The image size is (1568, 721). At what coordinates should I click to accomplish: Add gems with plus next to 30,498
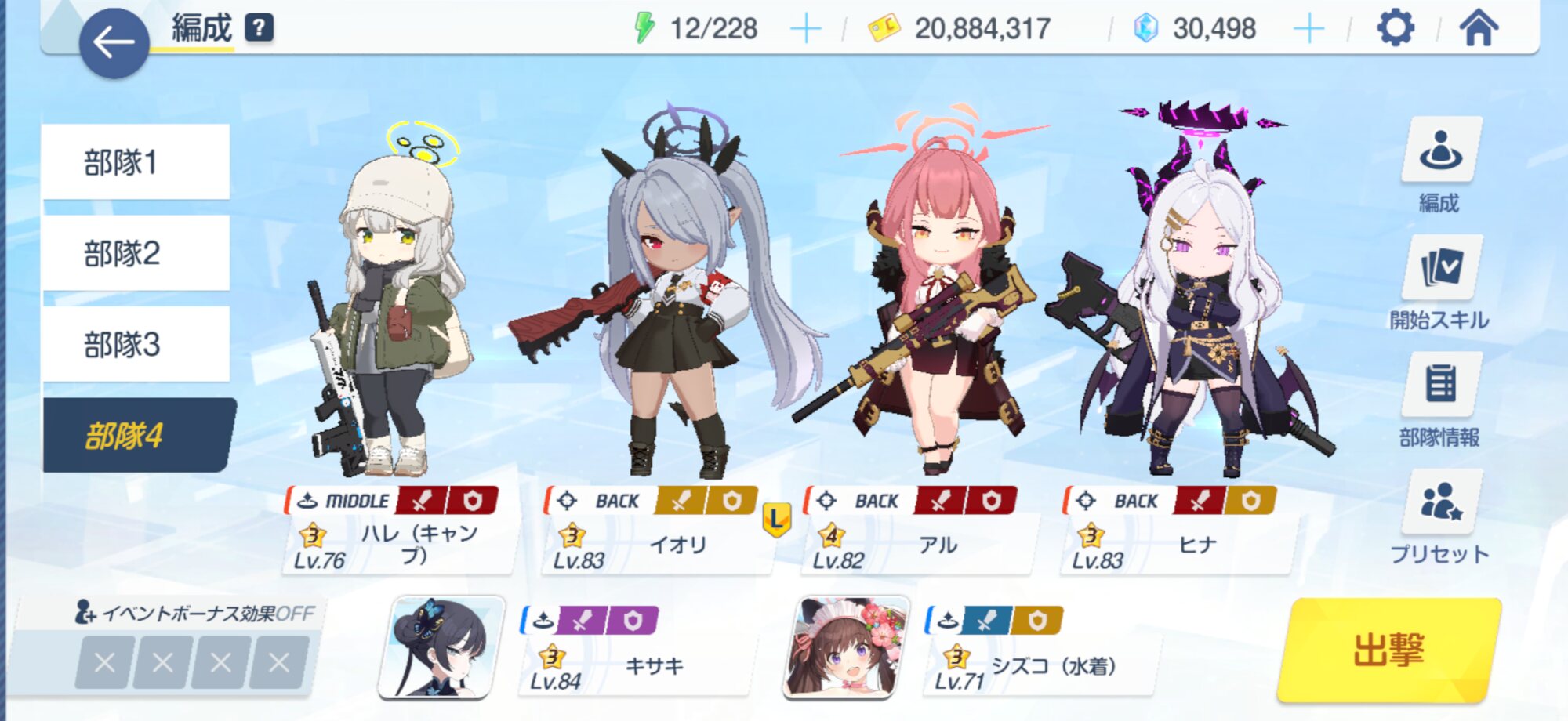click(1308, 29)
